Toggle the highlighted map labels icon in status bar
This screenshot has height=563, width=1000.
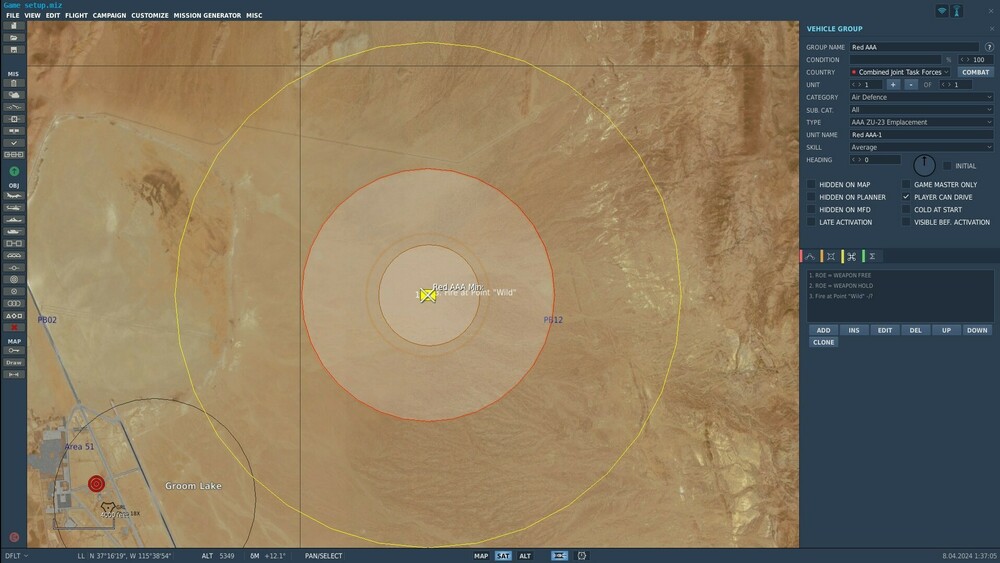[x=559, y=556]
